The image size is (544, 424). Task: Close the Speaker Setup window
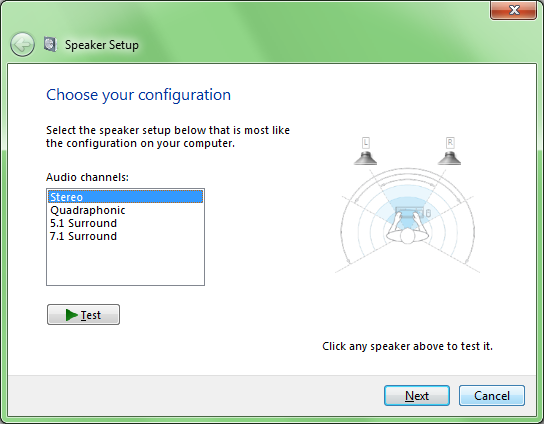point(513,10)
